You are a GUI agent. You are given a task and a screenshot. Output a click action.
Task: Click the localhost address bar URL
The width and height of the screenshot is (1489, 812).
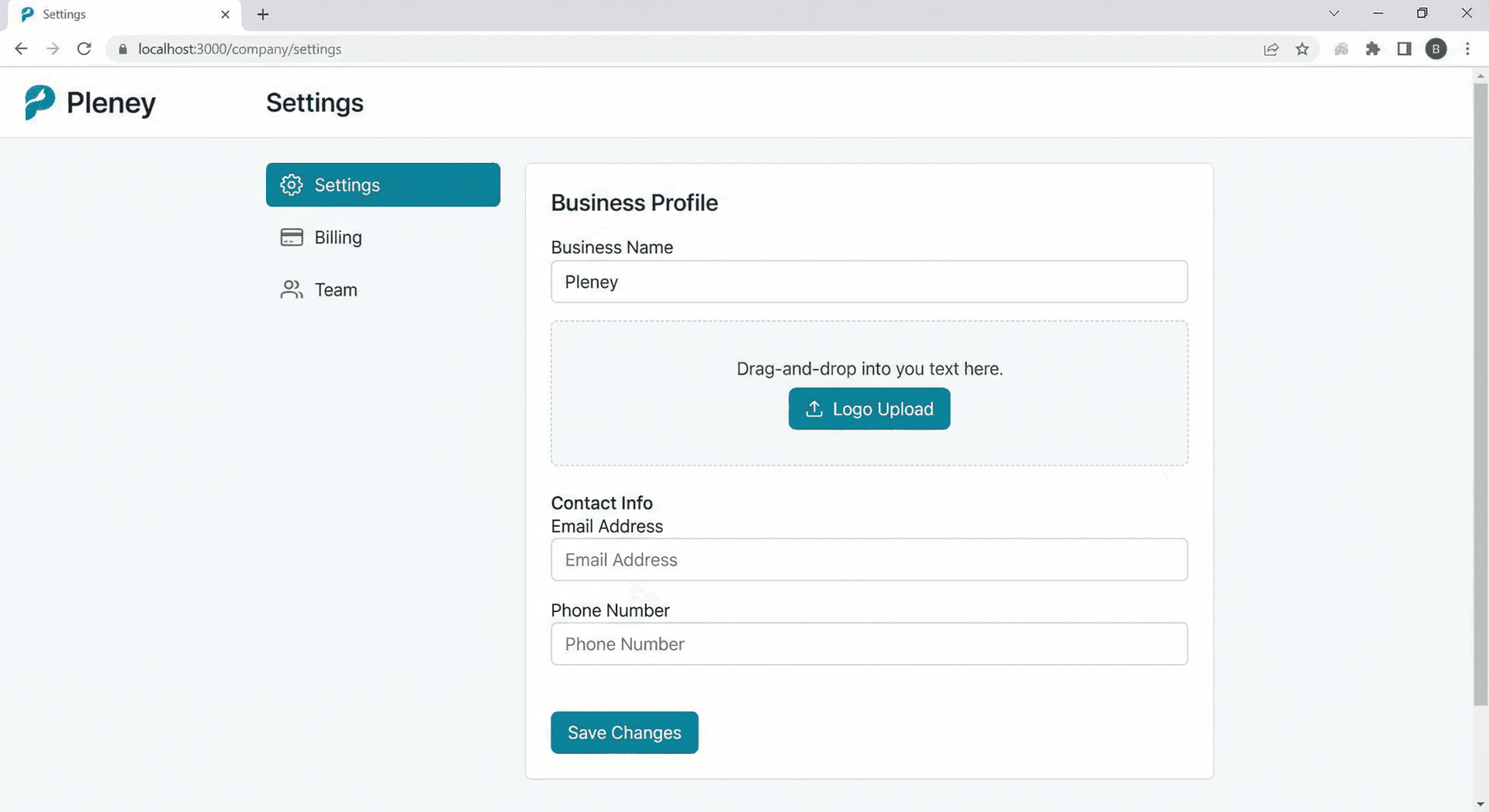[x=240, y=49]
